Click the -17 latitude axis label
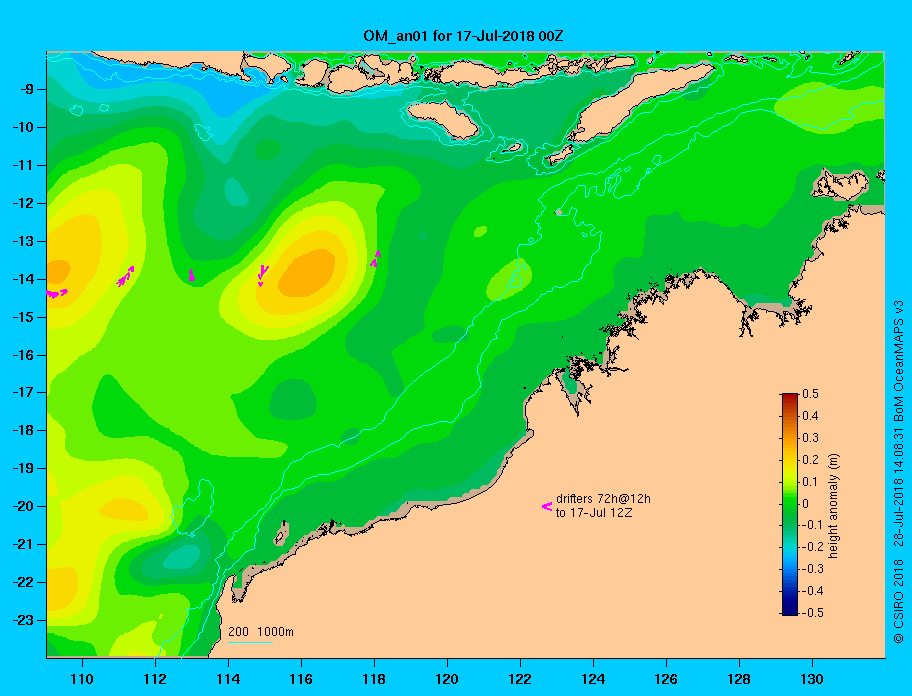 tap(23, 392)
